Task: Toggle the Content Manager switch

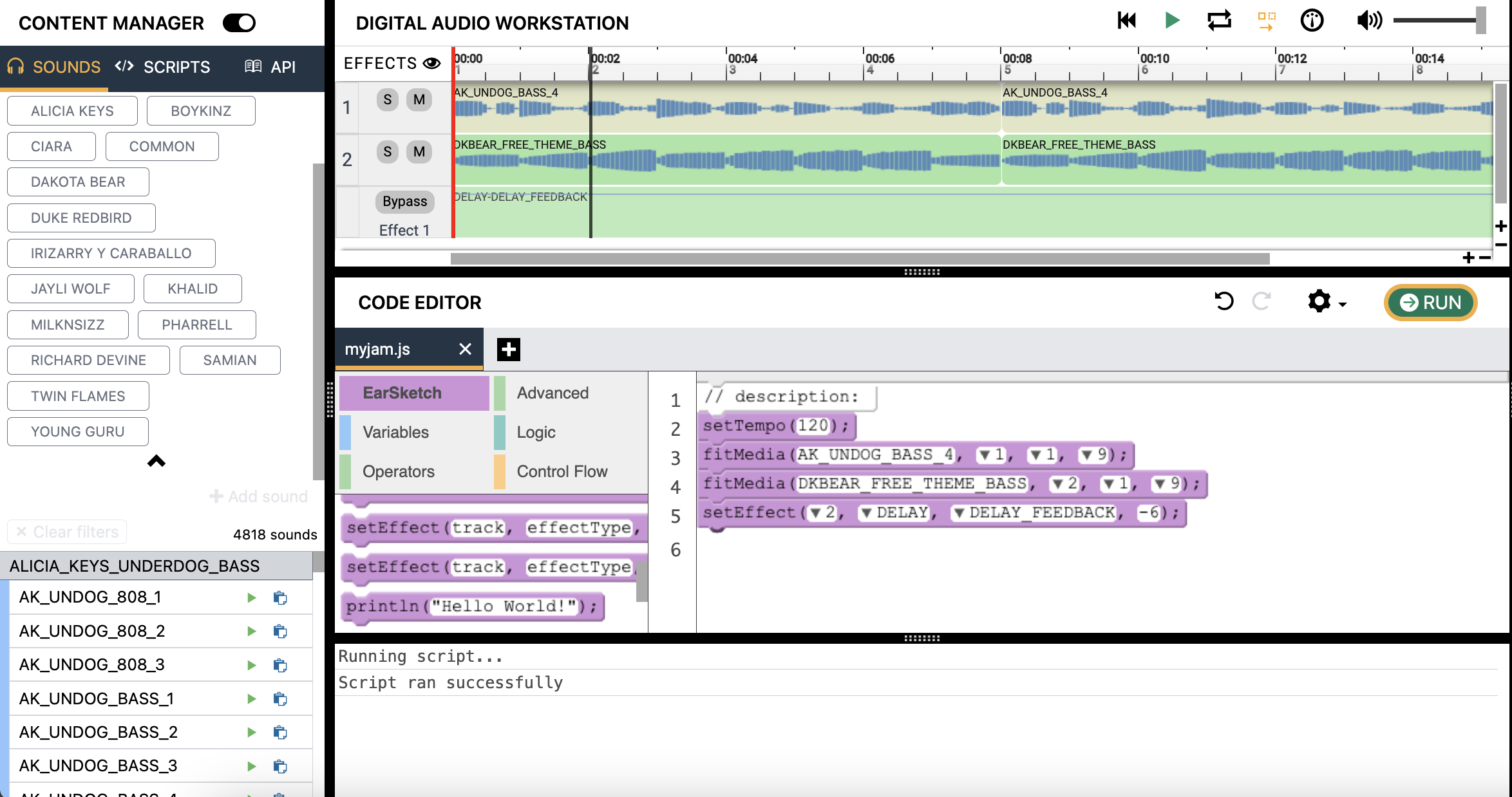Action: (239, 23)
